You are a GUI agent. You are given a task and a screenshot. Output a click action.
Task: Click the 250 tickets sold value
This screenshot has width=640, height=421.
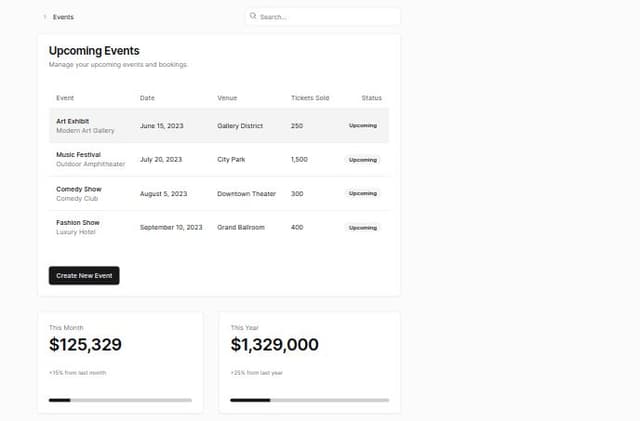tap(297, 126)
